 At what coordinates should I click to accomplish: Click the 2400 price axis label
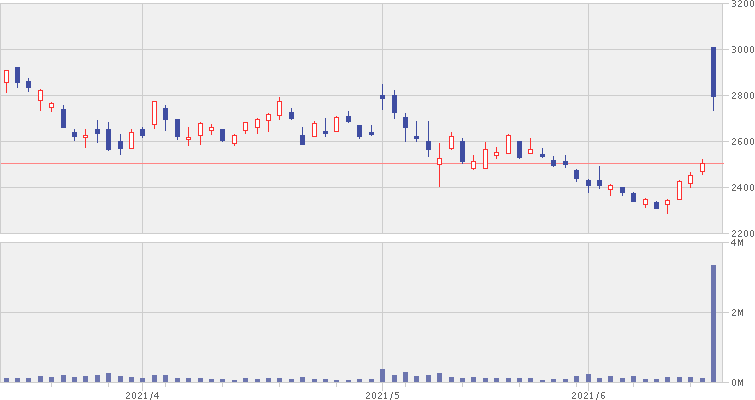(x=741, y=188)
